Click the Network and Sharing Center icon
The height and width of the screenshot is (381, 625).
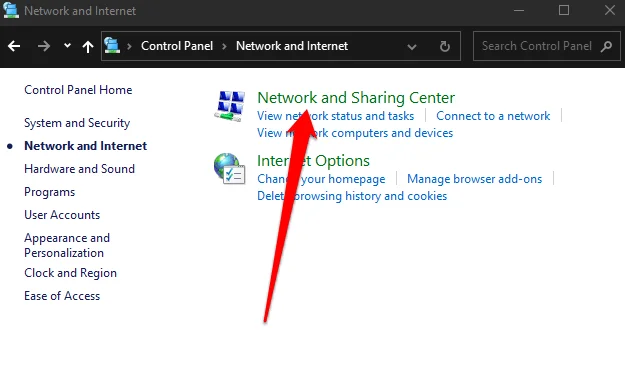[x=230, y=106]
